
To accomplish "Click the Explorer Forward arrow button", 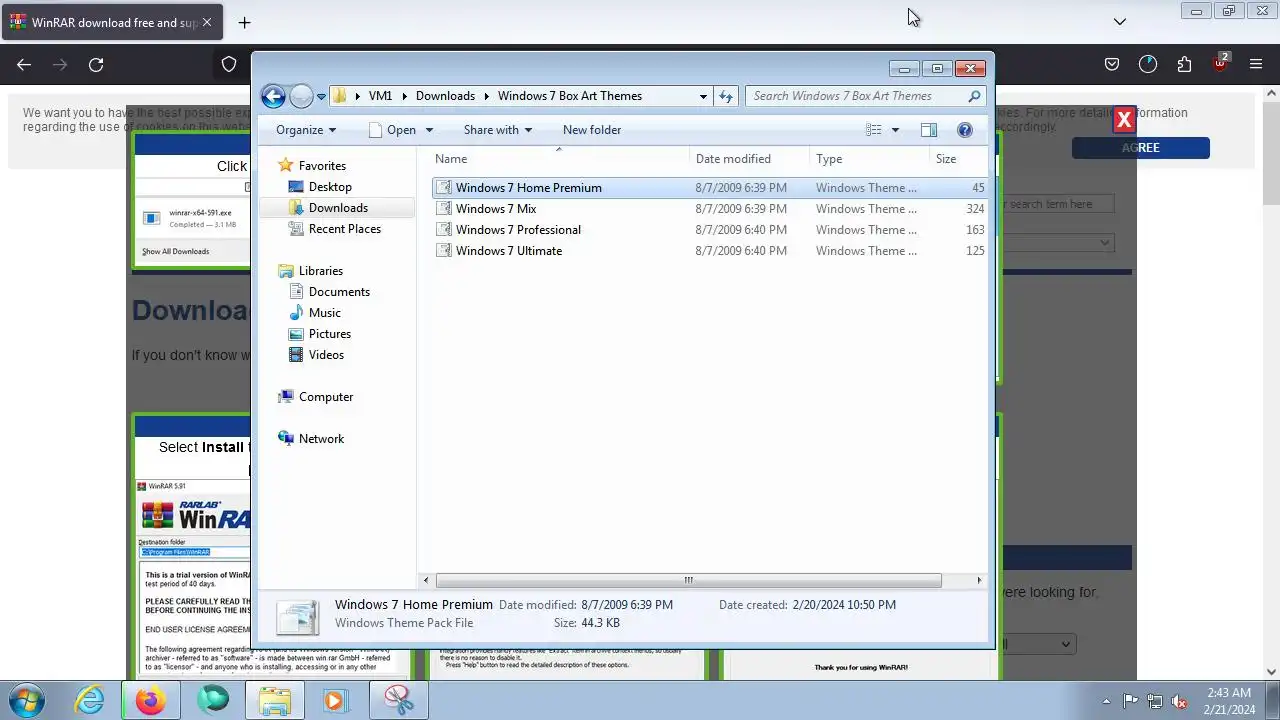I will 301,96.
